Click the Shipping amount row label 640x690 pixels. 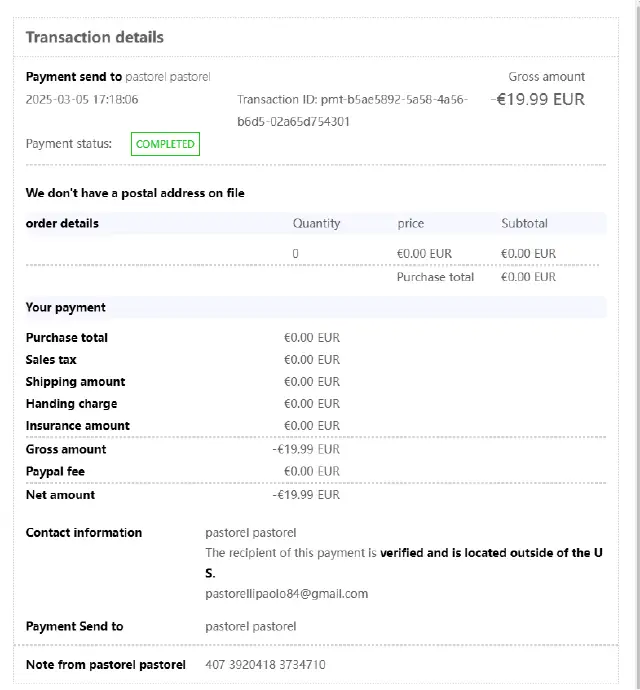(75, 381)
